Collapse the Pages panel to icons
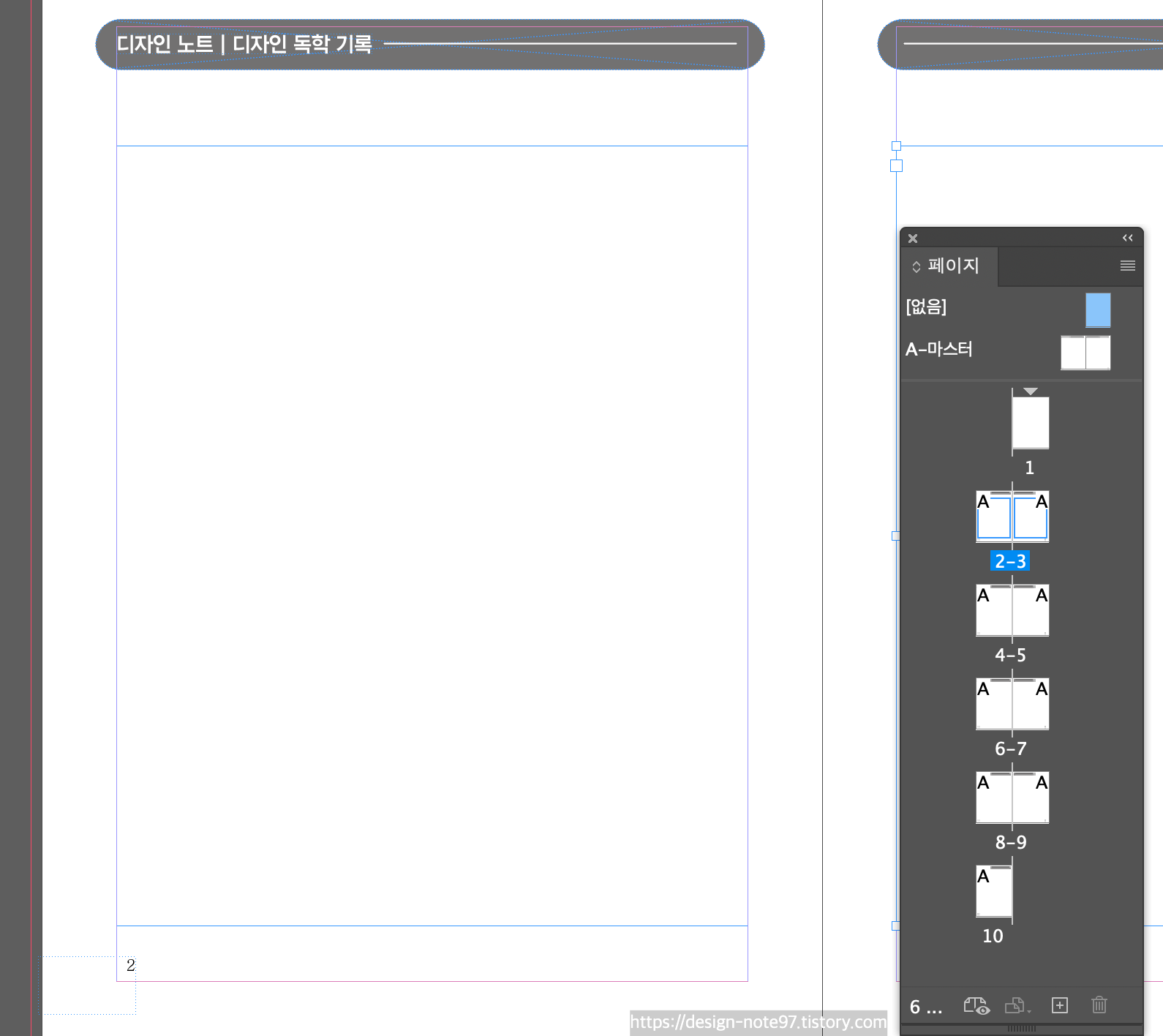 (1127, 238)
